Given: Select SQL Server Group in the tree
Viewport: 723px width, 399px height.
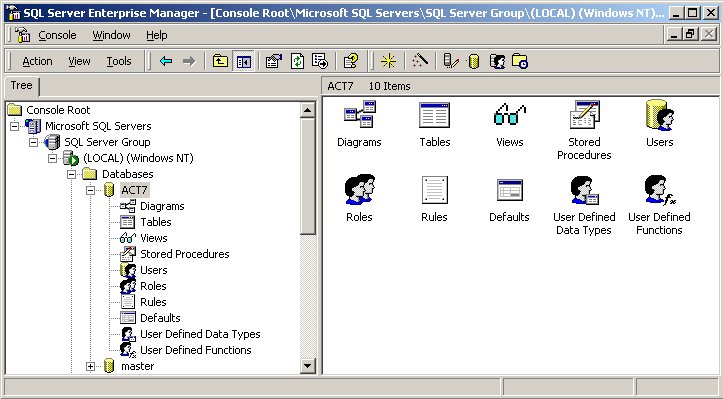Looking at the screenshot, I should (107, 142).
